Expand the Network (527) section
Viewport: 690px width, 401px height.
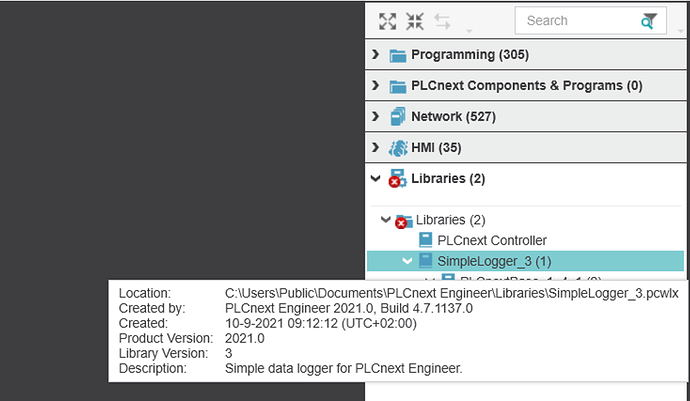[x=375, y=116]
